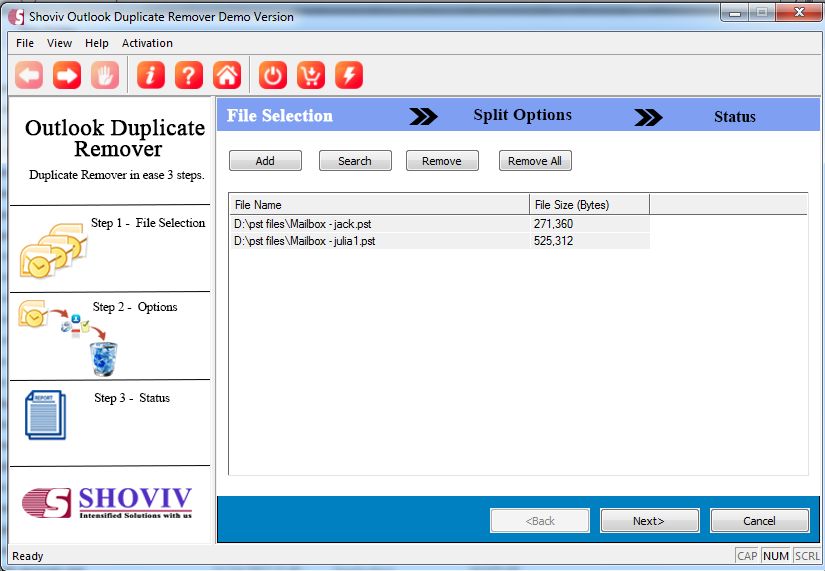Open help question mark icon

click(x=189, y=75)
